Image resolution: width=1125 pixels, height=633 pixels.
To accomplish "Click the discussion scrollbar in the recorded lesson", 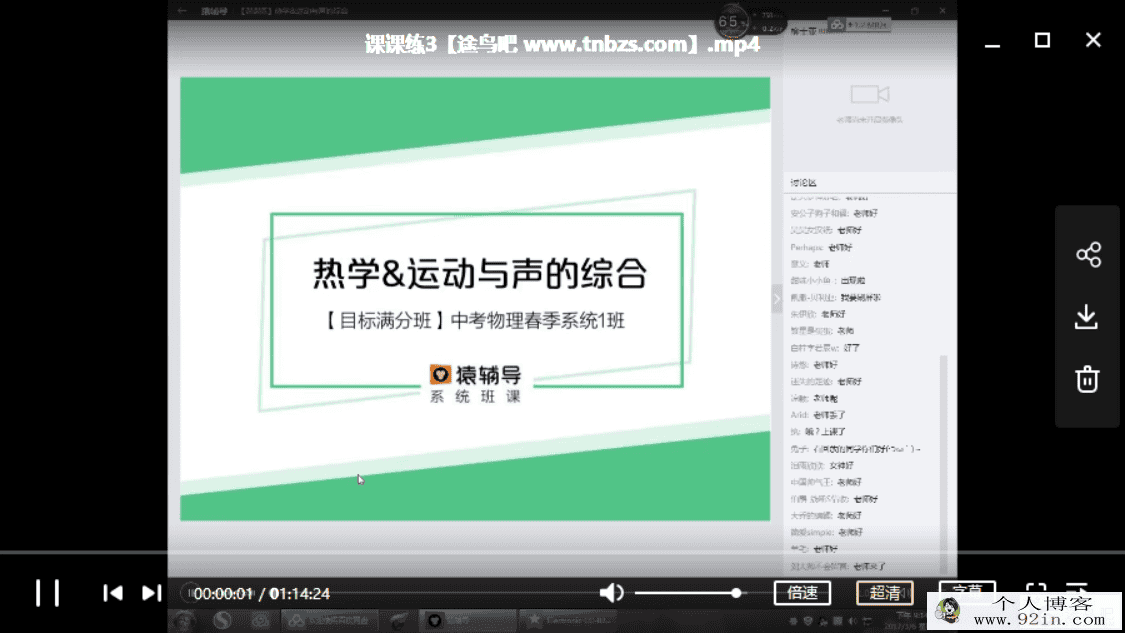I will [943, 463].
